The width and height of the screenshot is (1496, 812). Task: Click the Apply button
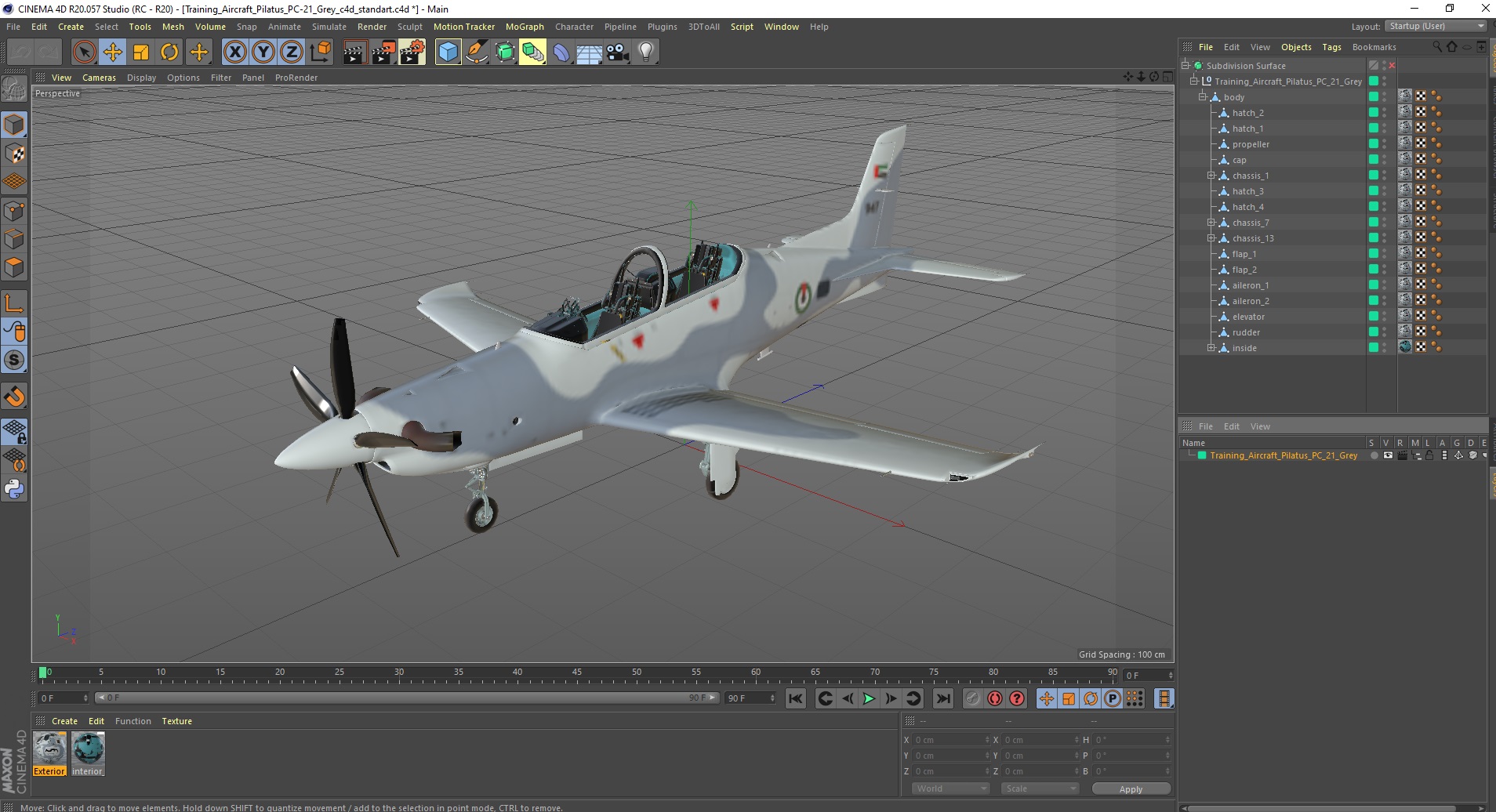click(x=1131, y=788)
